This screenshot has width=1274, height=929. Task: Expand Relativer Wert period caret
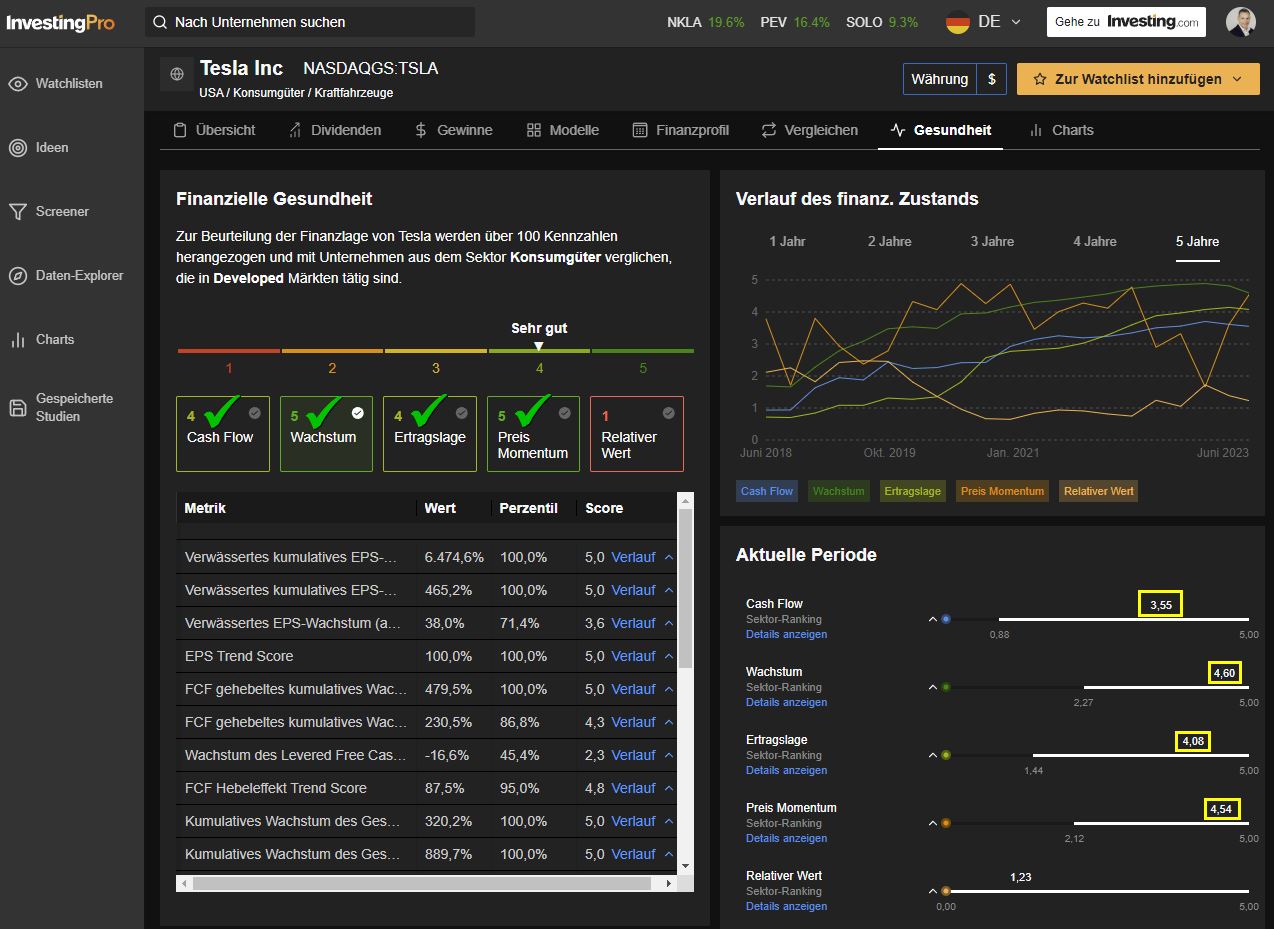[933, 891]
